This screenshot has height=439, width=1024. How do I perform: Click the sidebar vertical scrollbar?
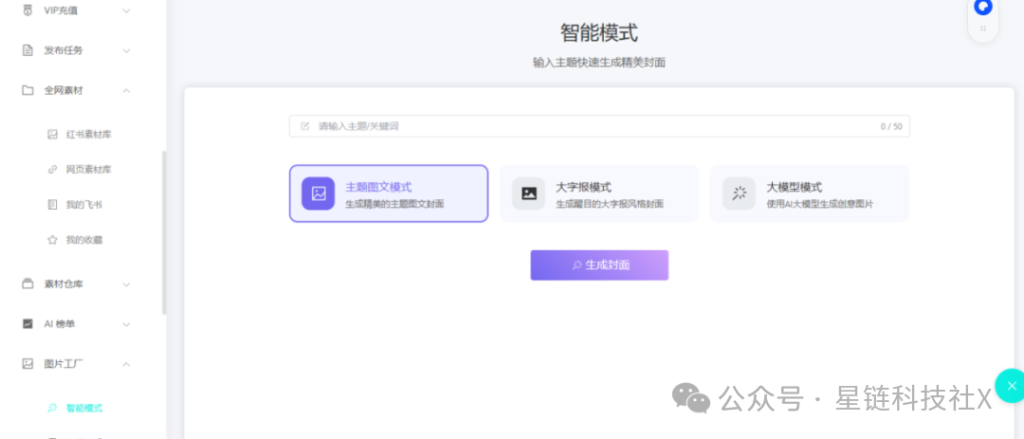tap(164, 232)
